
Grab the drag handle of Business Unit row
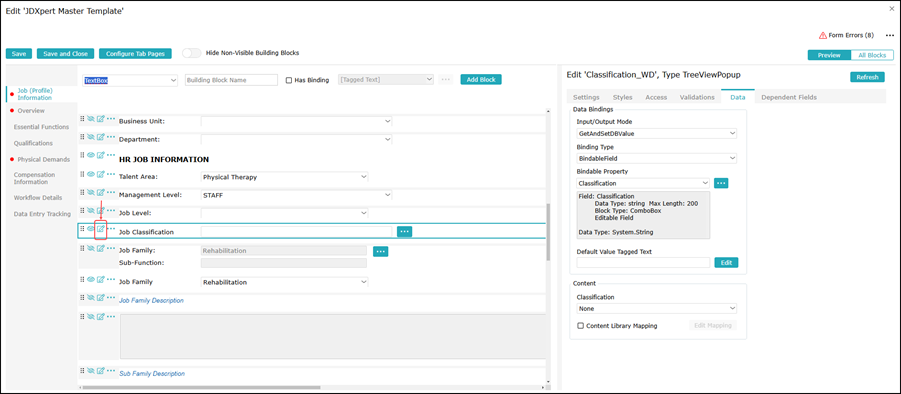82,119
